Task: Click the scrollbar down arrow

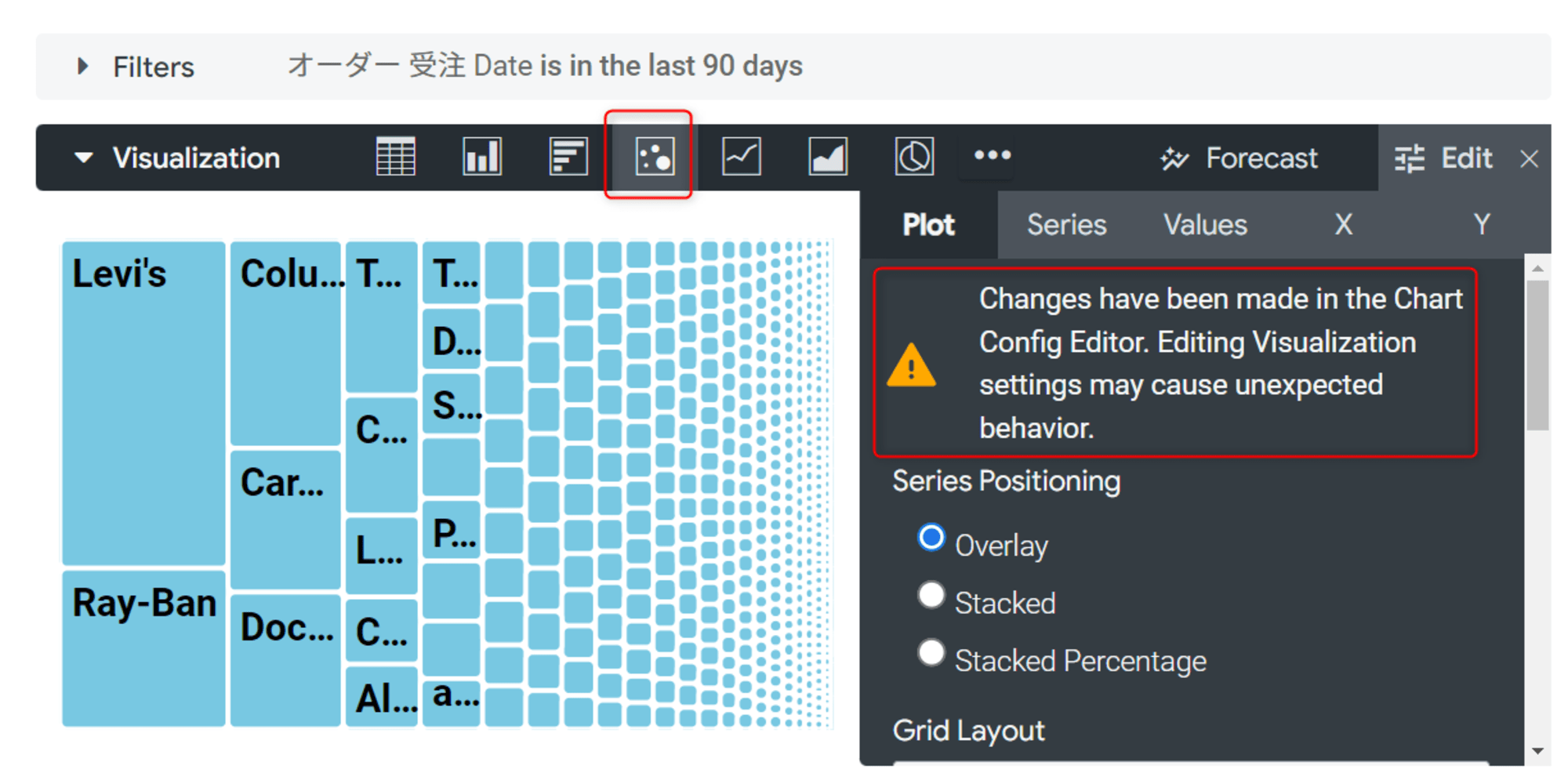Action: coord(1537,751)
